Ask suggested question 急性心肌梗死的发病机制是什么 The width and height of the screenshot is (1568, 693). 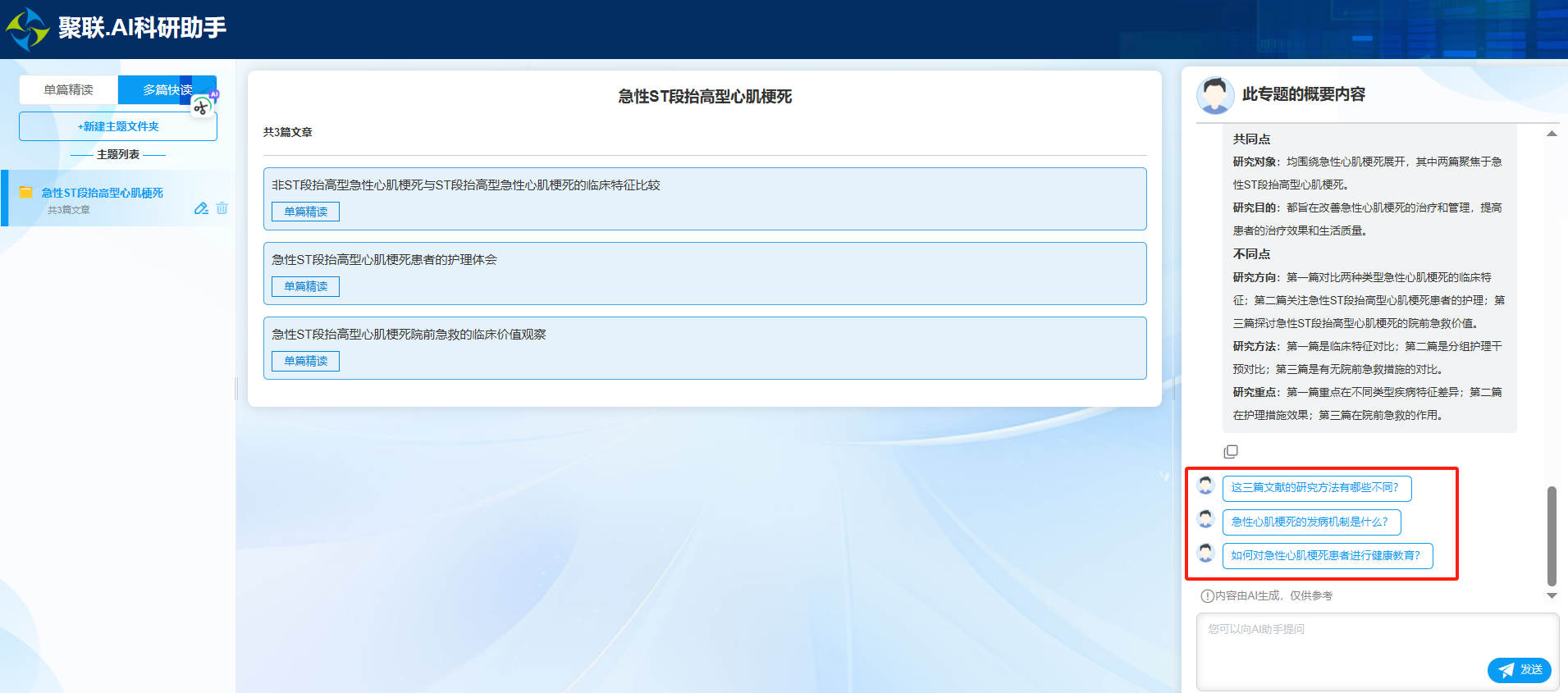pos(1310,522)
